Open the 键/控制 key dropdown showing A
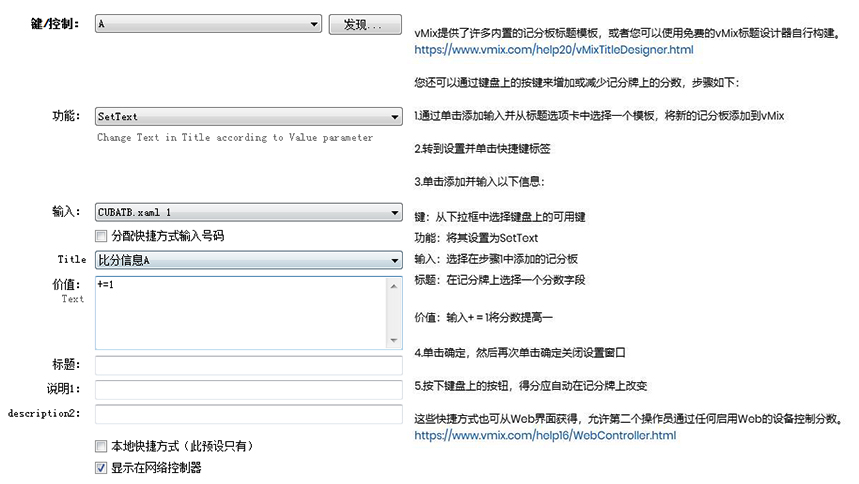 [208, 24]
